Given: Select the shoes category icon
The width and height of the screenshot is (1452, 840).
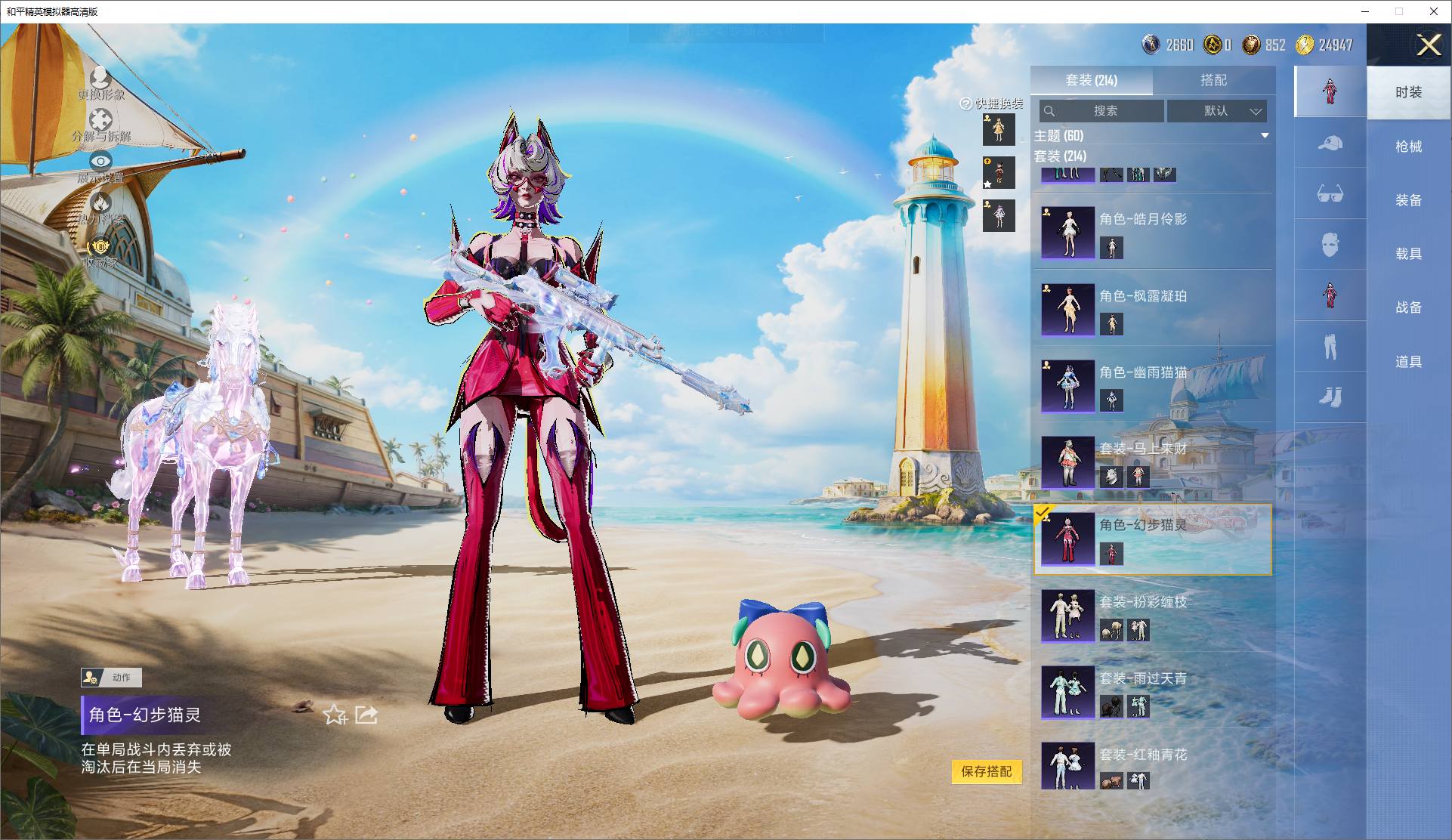Looking at the screenshot, I should click(1330, 397).
